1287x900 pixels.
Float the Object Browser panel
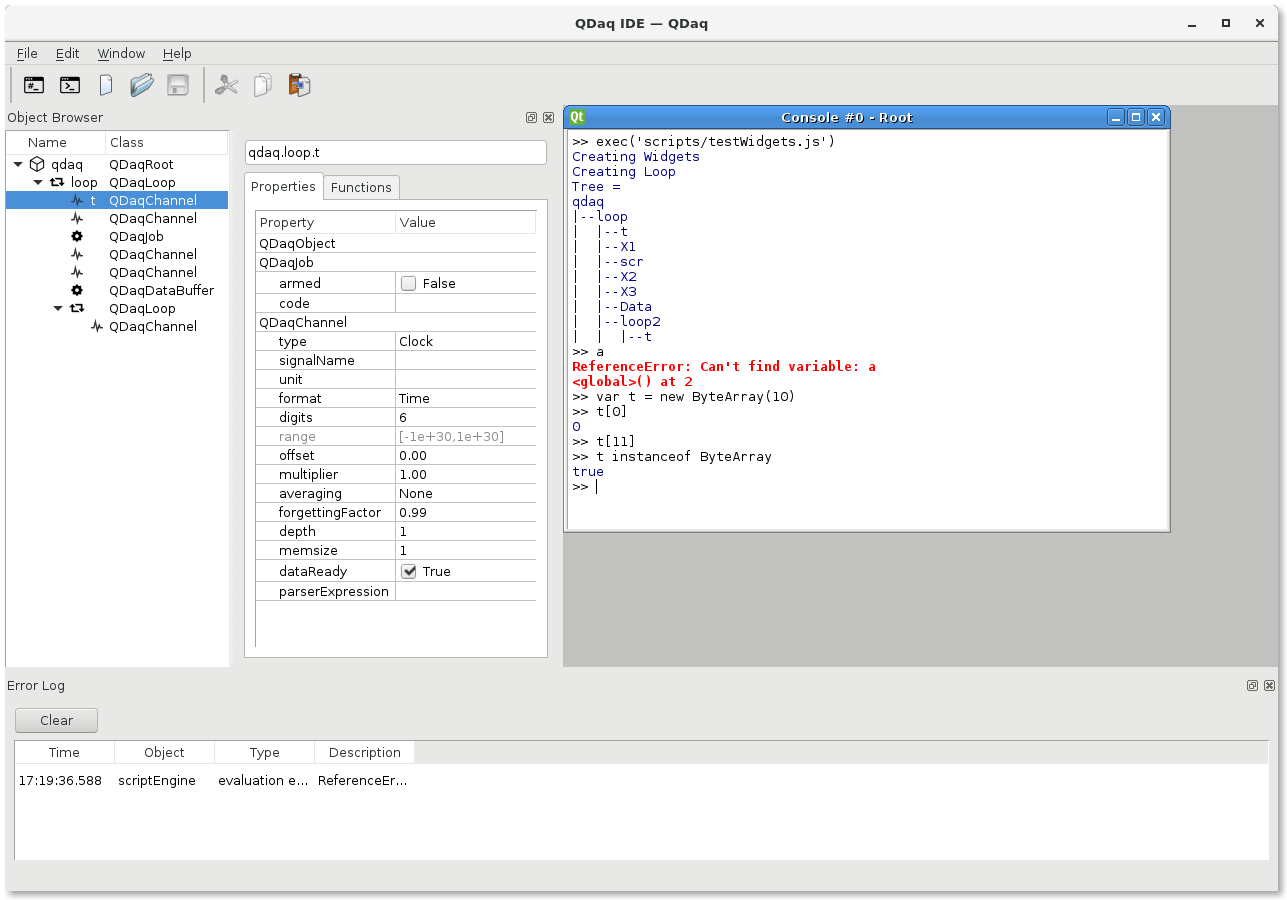[x=531, y=117]
